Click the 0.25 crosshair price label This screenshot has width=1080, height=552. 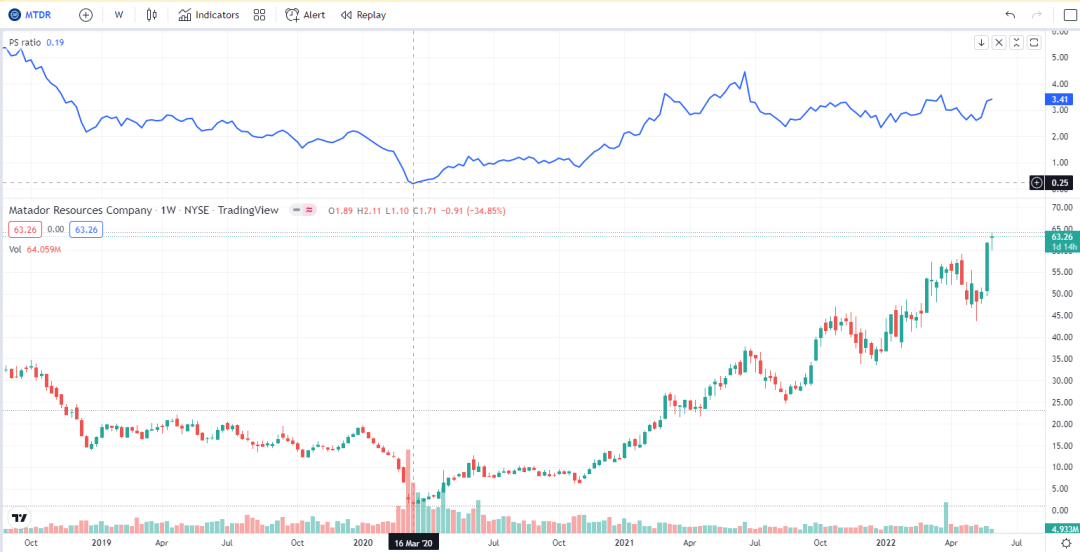[1059, 183]
